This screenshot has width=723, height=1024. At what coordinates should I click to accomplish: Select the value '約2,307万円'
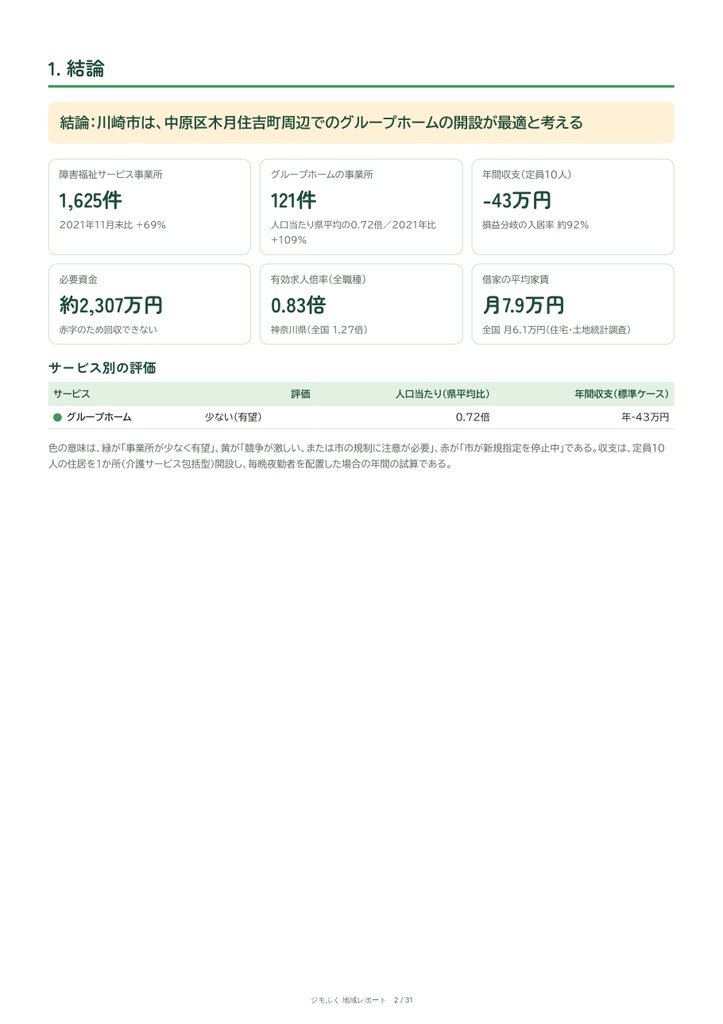click(110, 305)
